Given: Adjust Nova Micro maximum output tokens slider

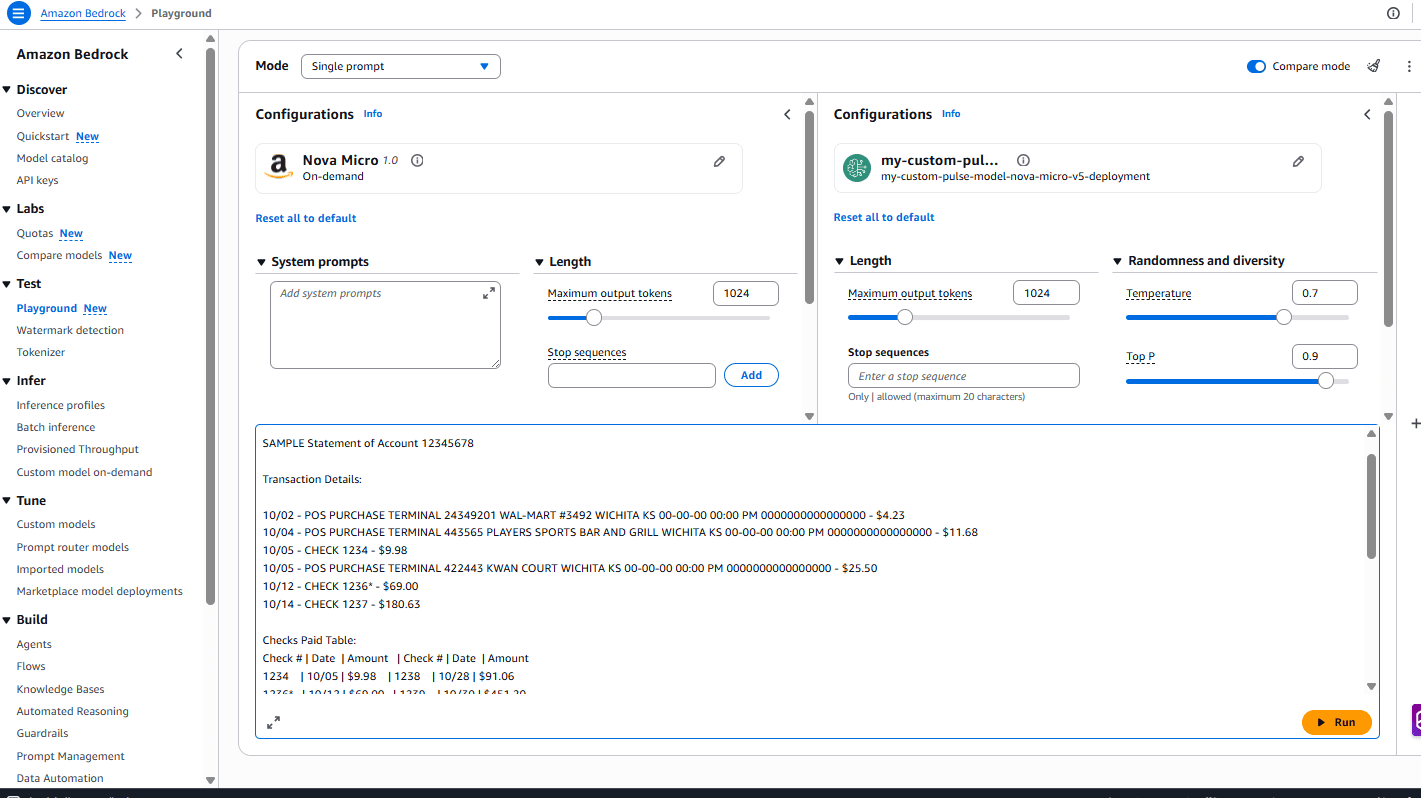Looking at the screenshot, I should coord(594,318).
